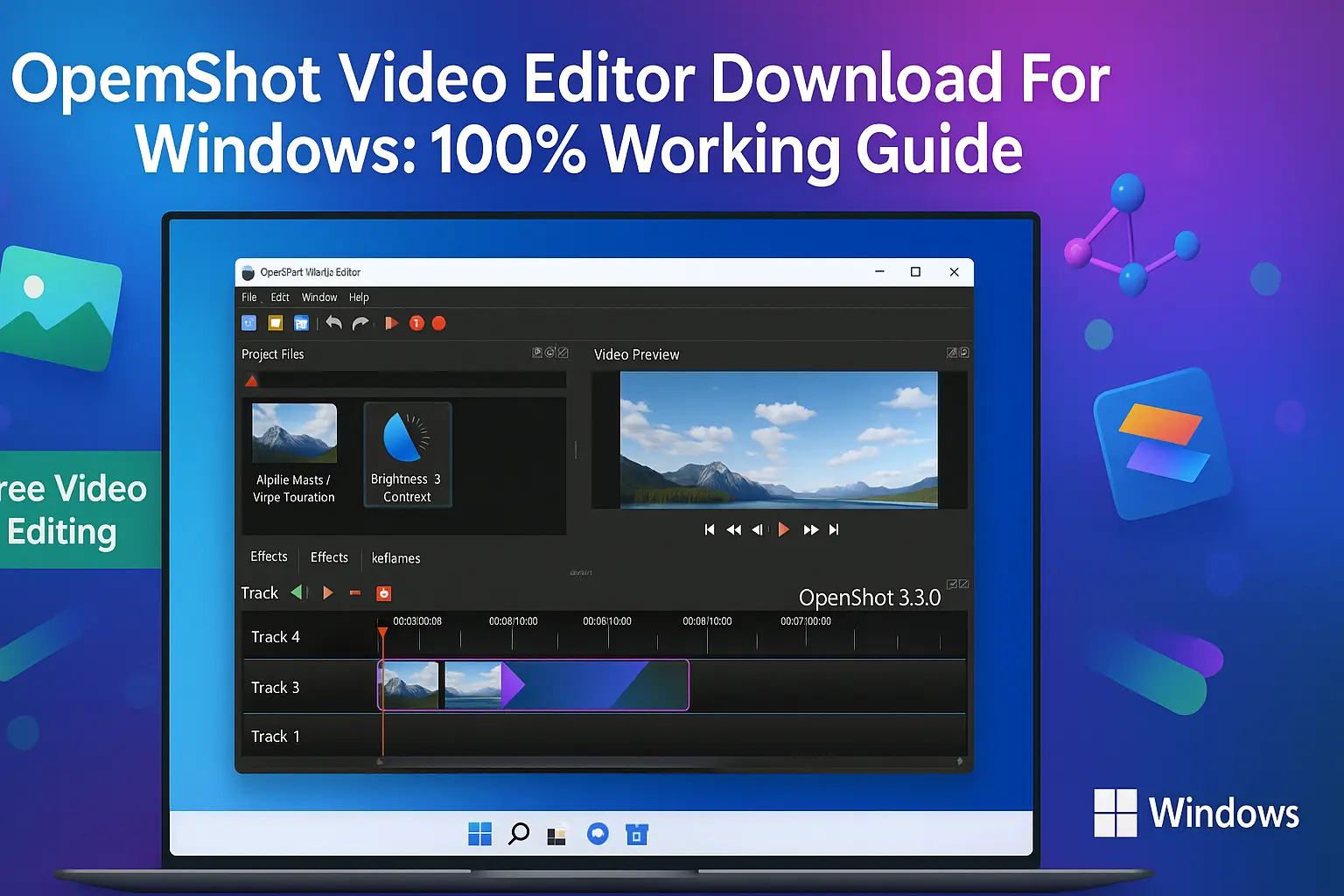Click the first blue icon in the toolbar
Viewport: 1344px width, 896px height.
(249, 324)
